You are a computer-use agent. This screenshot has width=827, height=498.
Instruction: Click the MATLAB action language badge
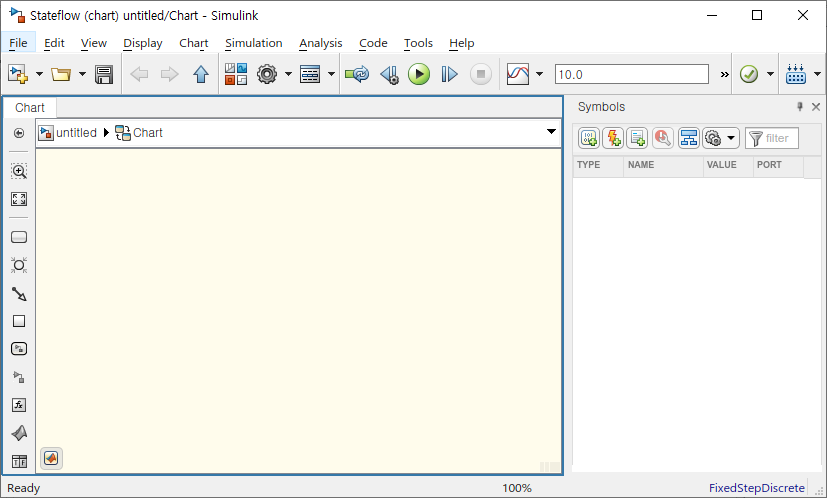coord(51,458)
